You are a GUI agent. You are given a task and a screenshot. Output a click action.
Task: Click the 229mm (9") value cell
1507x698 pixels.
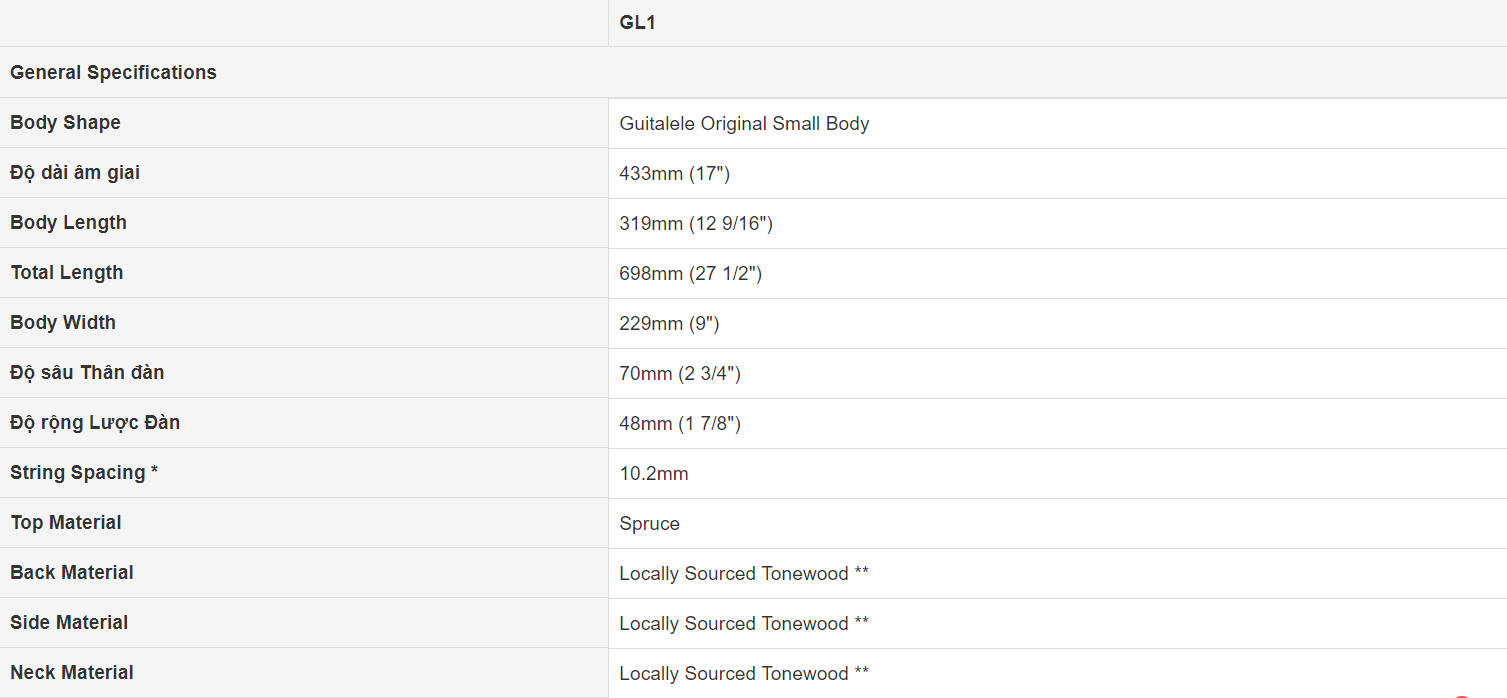point(669,324)
